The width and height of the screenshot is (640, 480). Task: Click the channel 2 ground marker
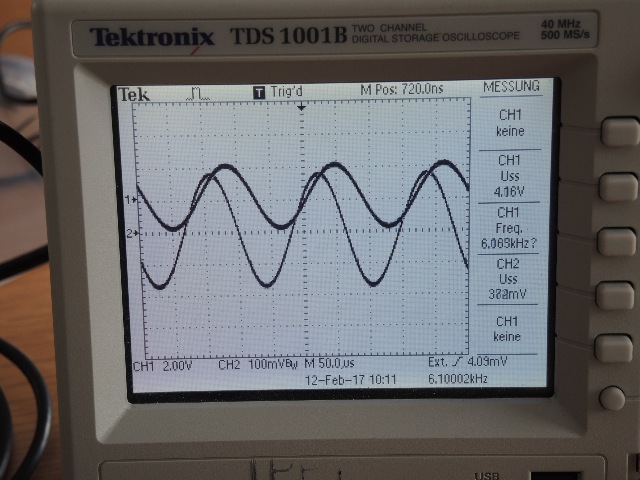[x=132, y=233]
